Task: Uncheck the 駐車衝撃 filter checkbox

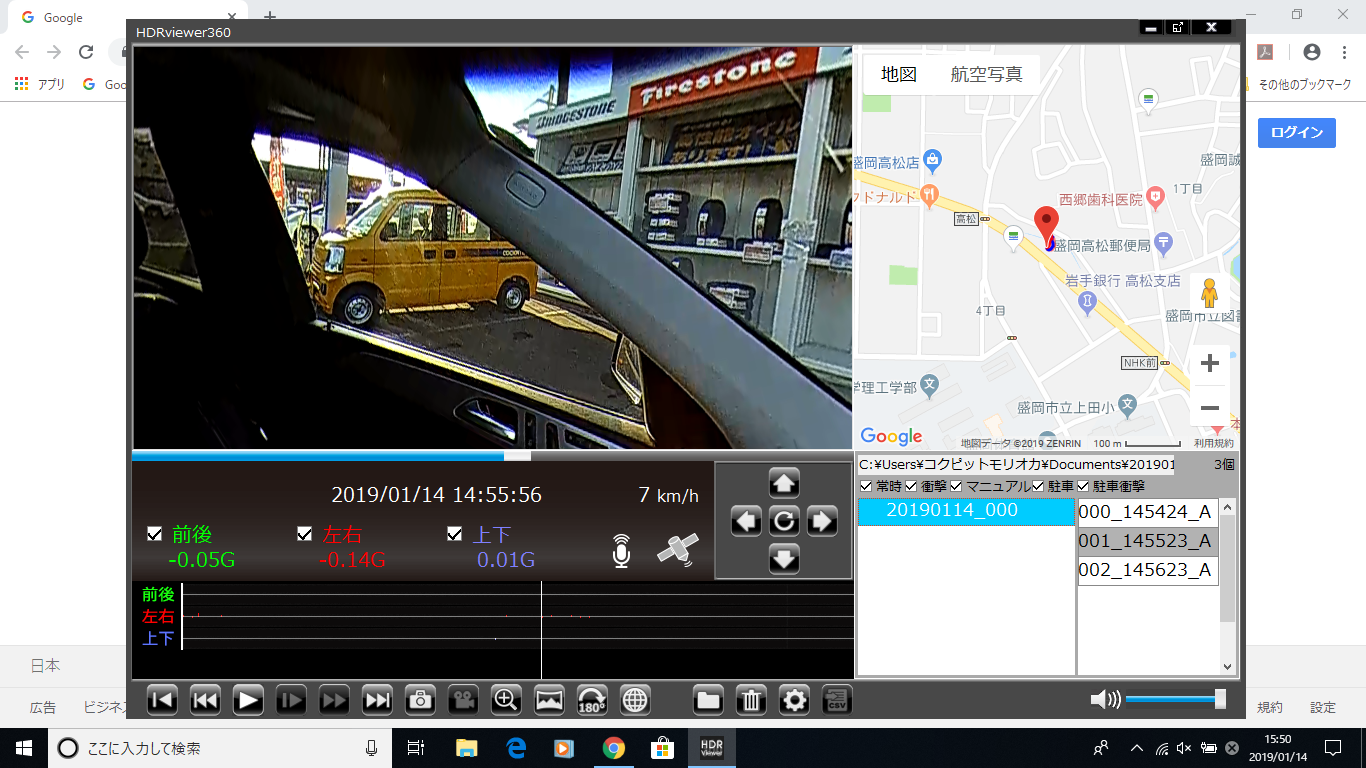Action: [x=1083, y=486]
